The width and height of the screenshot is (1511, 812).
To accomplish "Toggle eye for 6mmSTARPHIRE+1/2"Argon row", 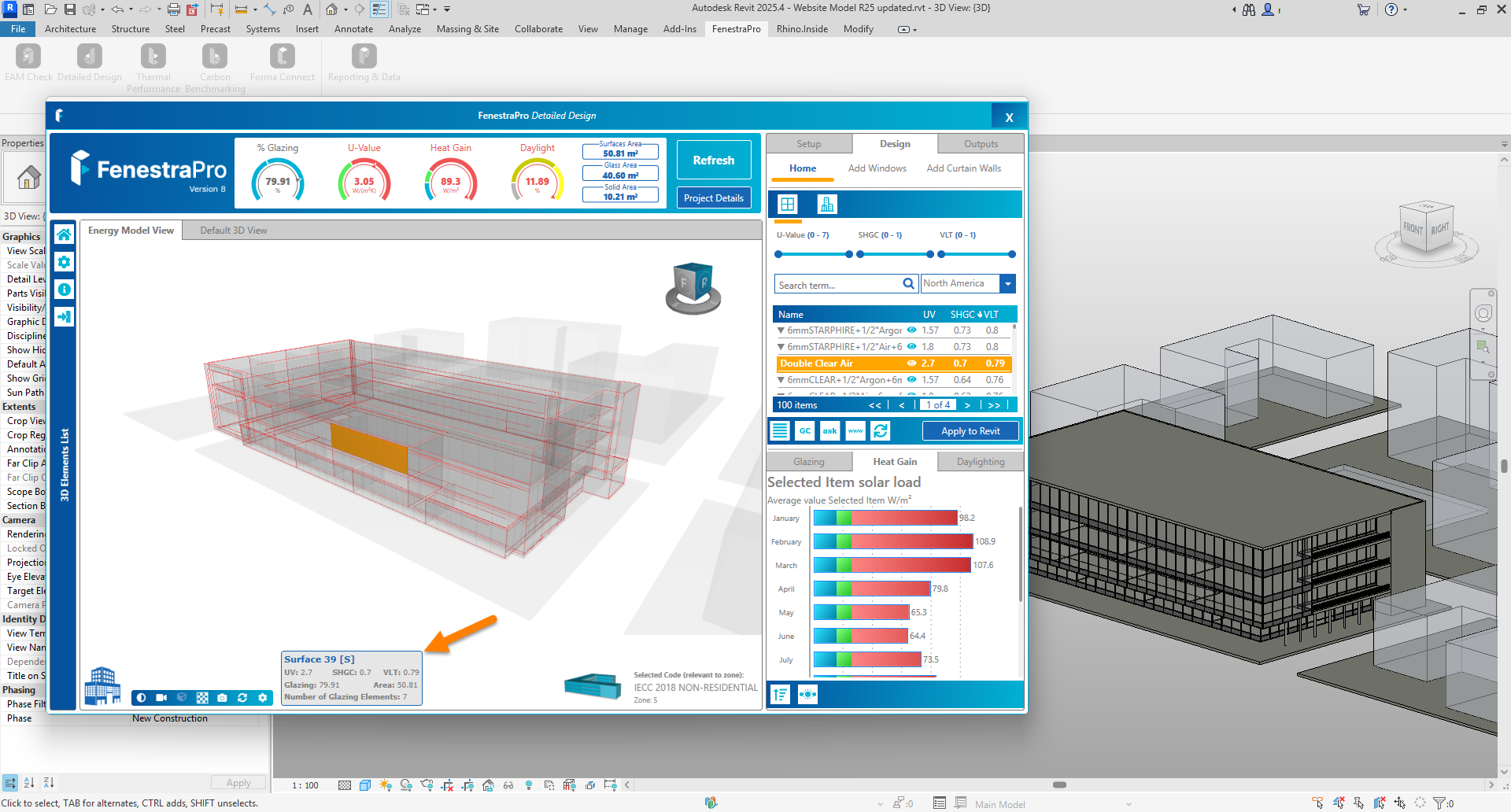I will (x=911, y=330).
